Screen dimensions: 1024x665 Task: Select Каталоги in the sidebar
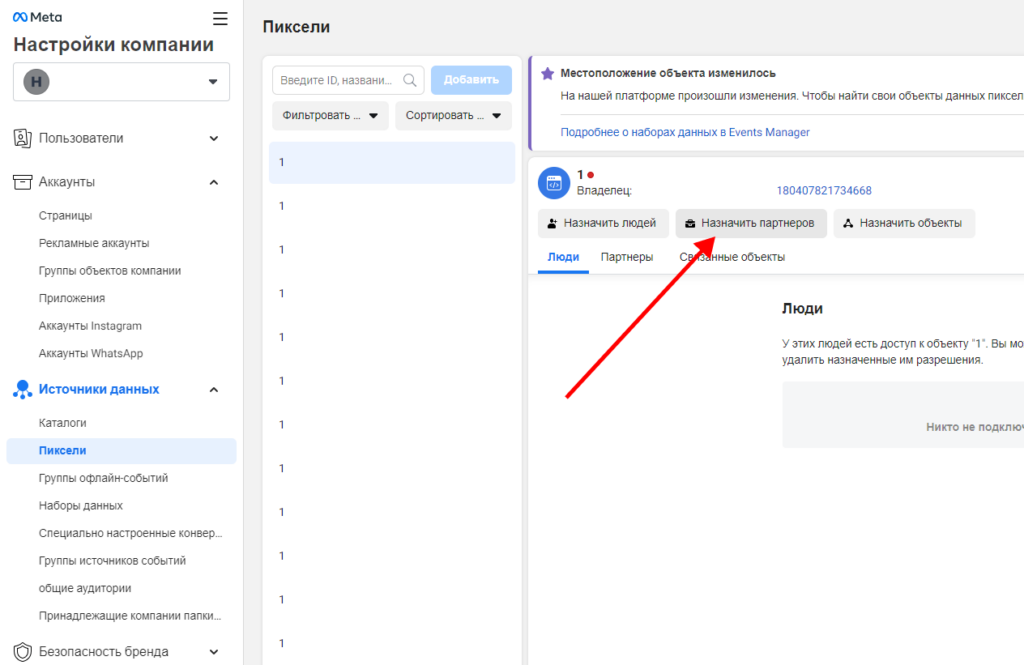[x=63, y=423]
